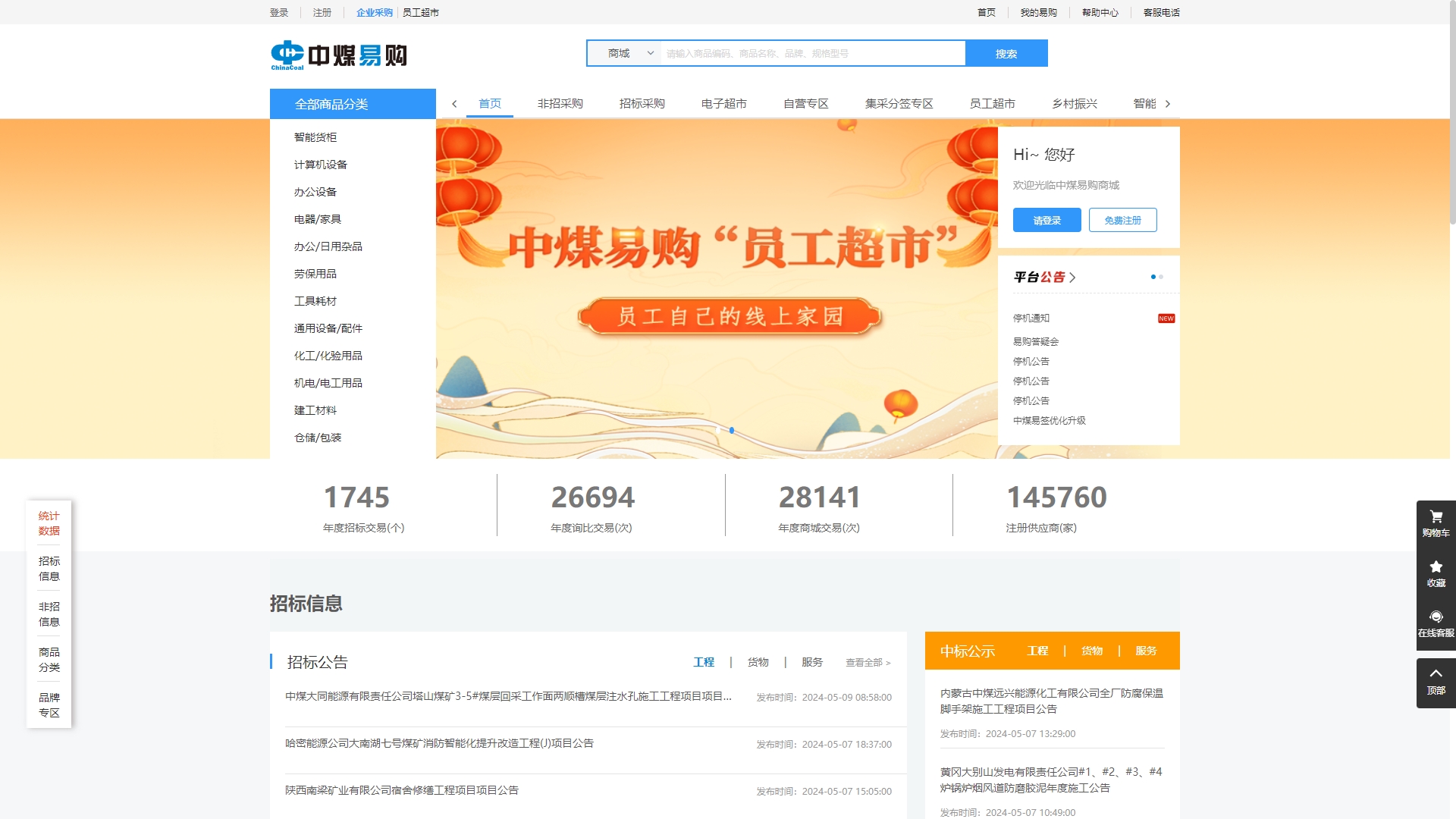Click the ChinaCoal 中煤易购 logo
The width and height of the screenshot is (1456, 819).
pyautogui.click(x=339, y=55)
